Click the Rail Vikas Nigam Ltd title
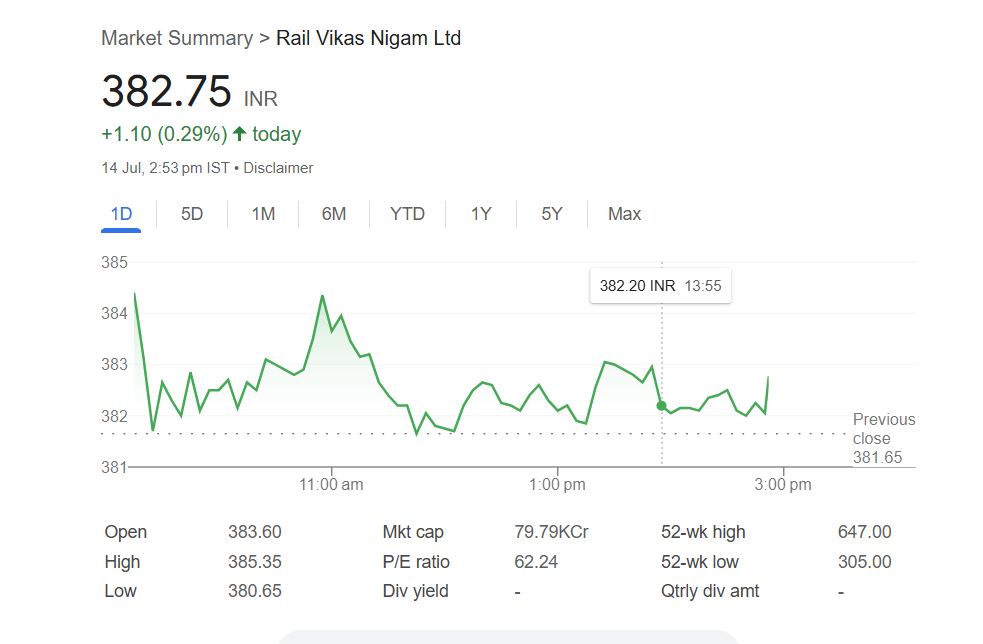This screenshot has height=644, width=983. coord(368,38)
